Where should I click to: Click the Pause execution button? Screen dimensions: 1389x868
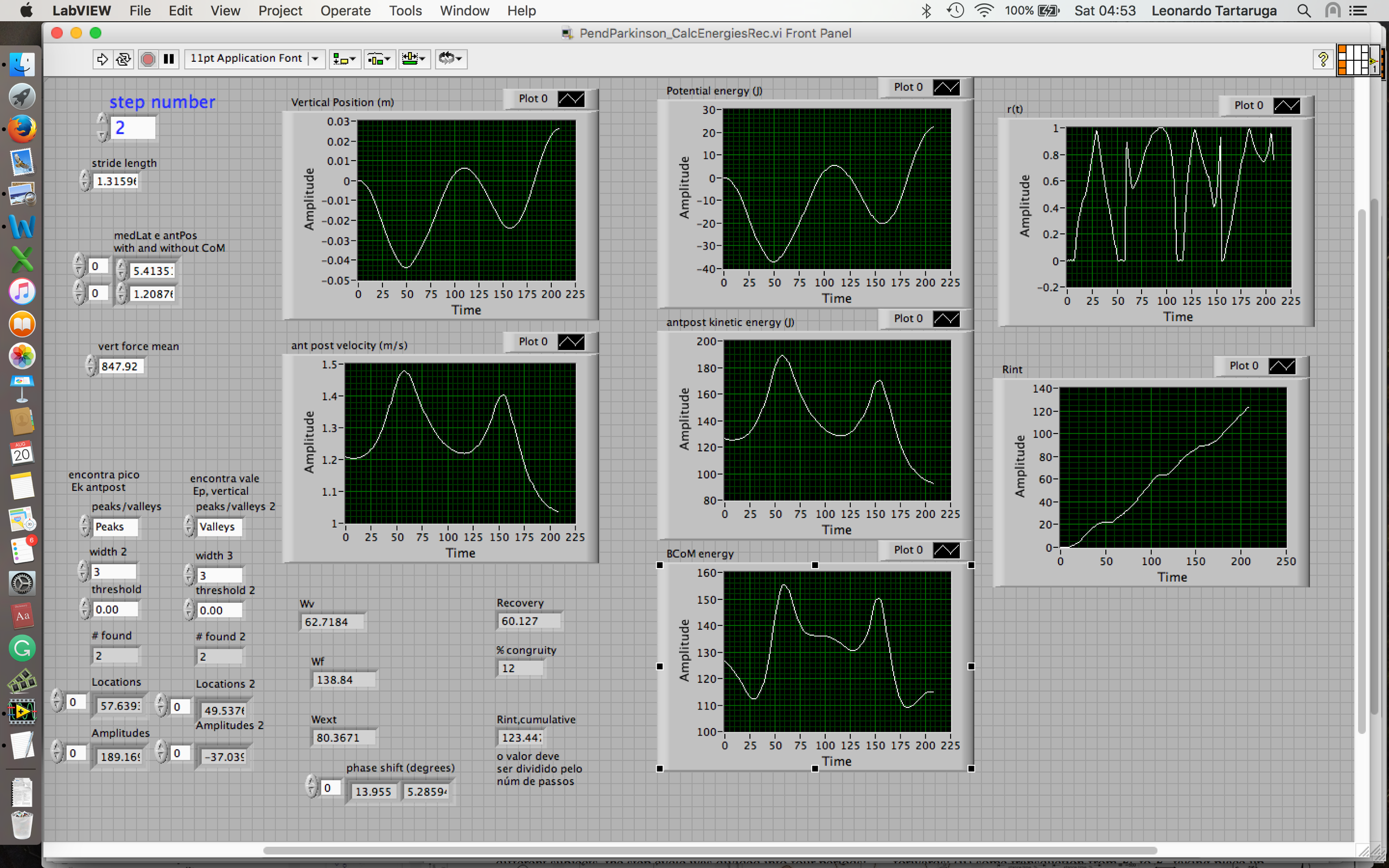point(169,59)
